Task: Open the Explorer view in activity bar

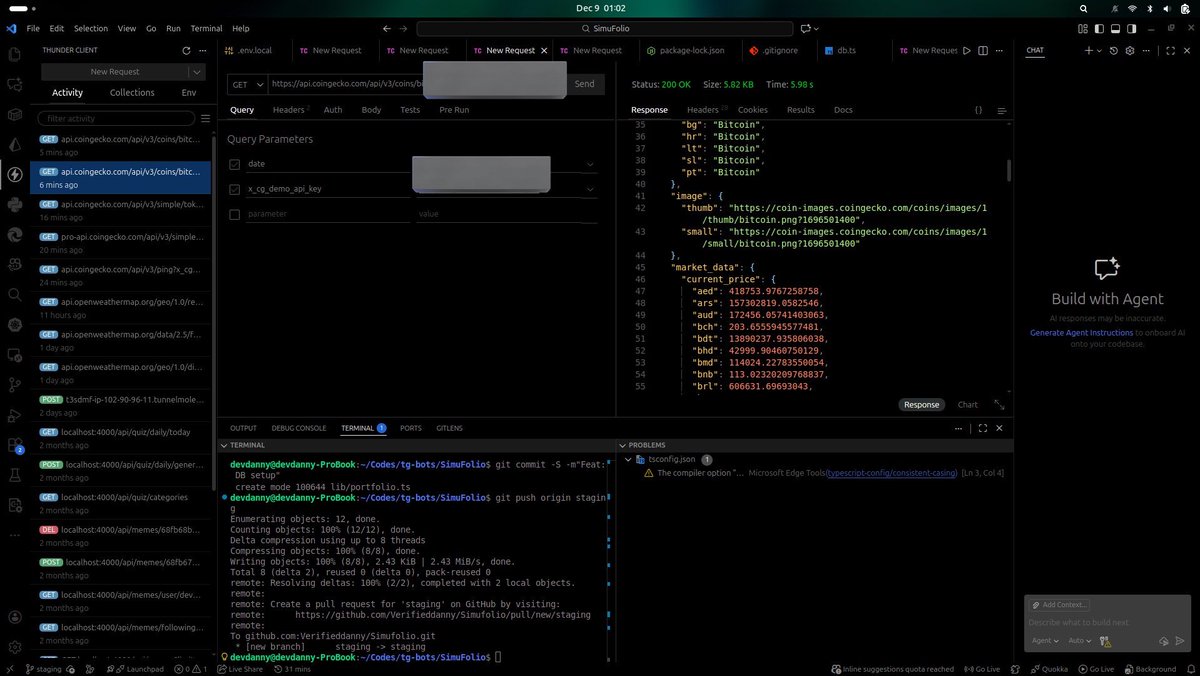Action: point(15,56)
